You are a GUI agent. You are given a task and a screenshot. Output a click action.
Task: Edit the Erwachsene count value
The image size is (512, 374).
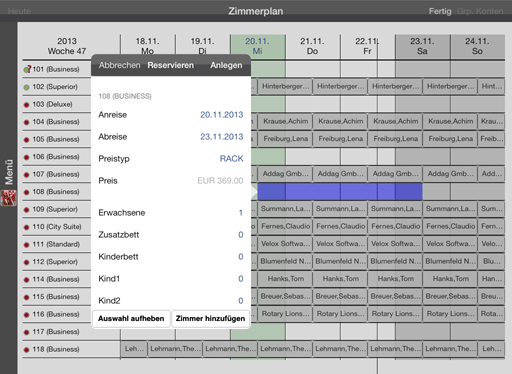tap(241, 213)
